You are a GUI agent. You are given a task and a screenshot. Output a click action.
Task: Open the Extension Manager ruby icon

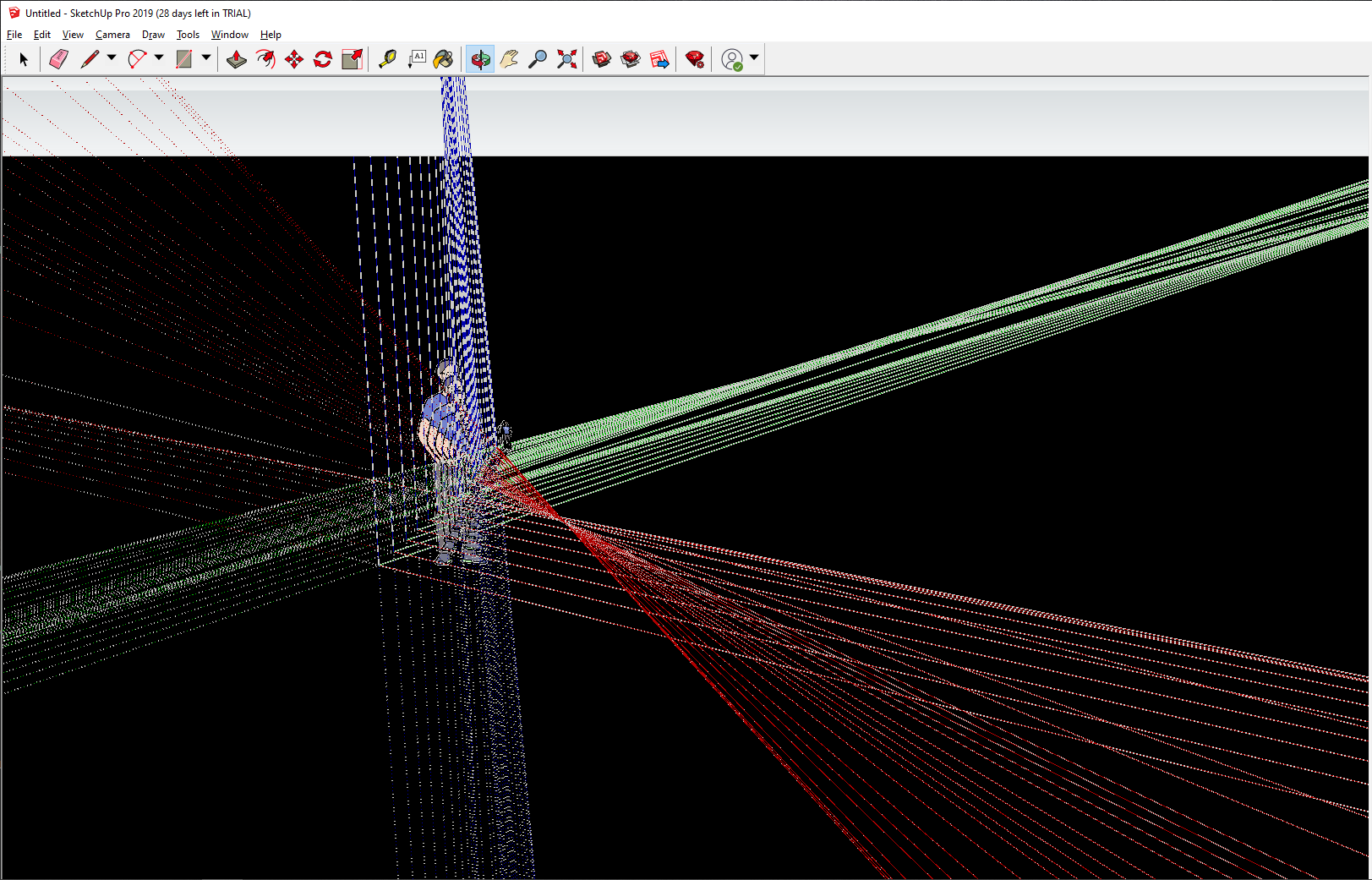[x=695, y=59]
